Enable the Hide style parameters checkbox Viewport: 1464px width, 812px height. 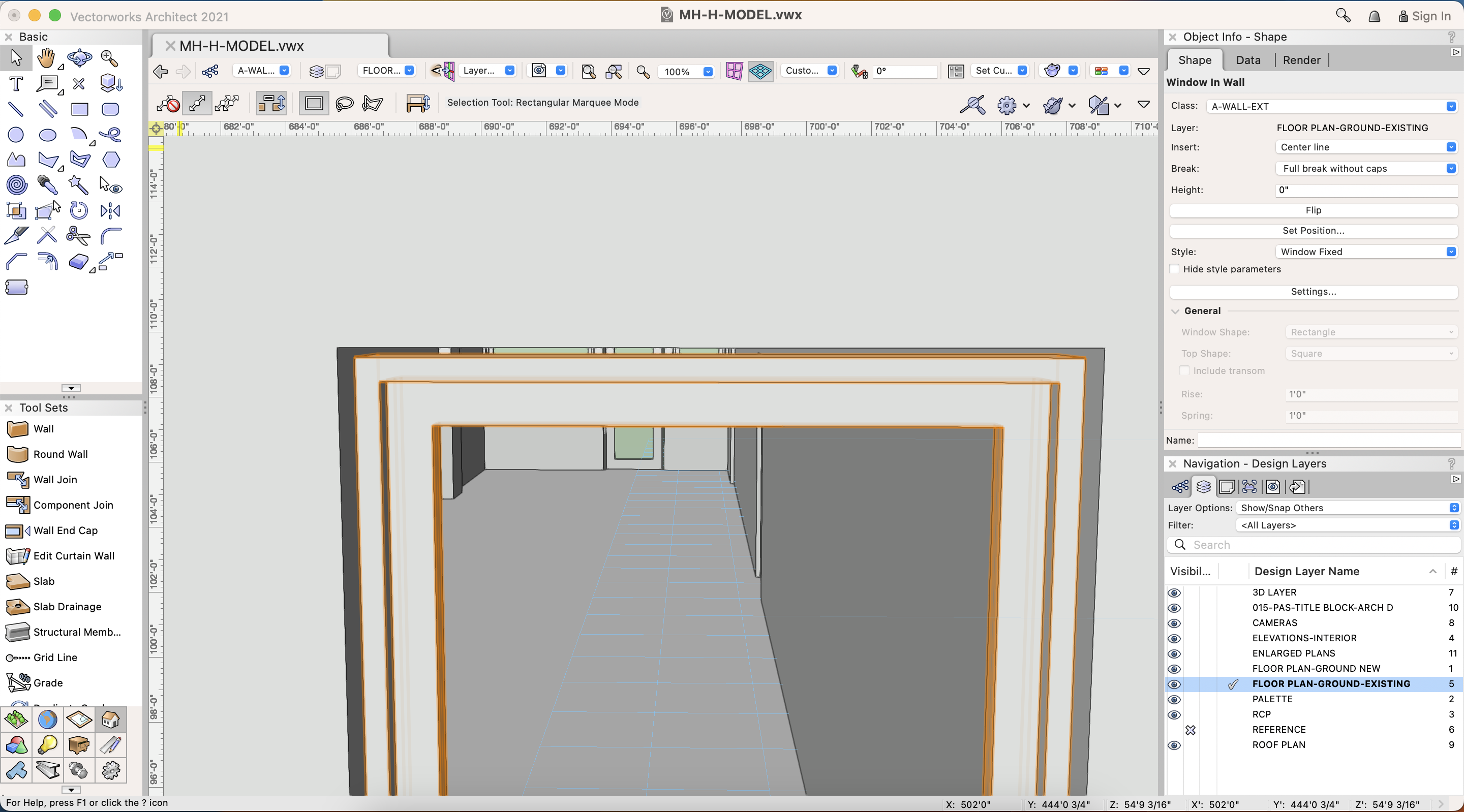(1175, 269)
